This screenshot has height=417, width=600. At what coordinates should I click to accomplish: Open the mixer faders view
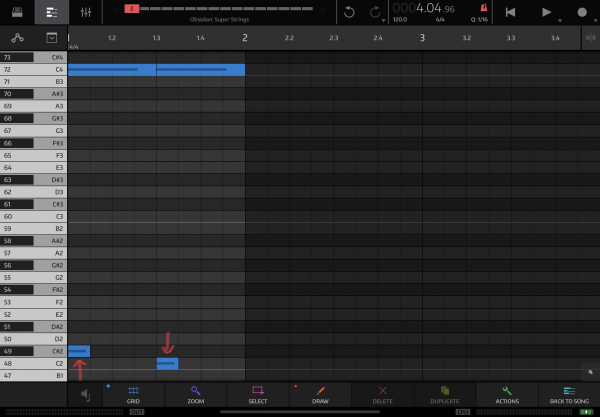point(86,12)
